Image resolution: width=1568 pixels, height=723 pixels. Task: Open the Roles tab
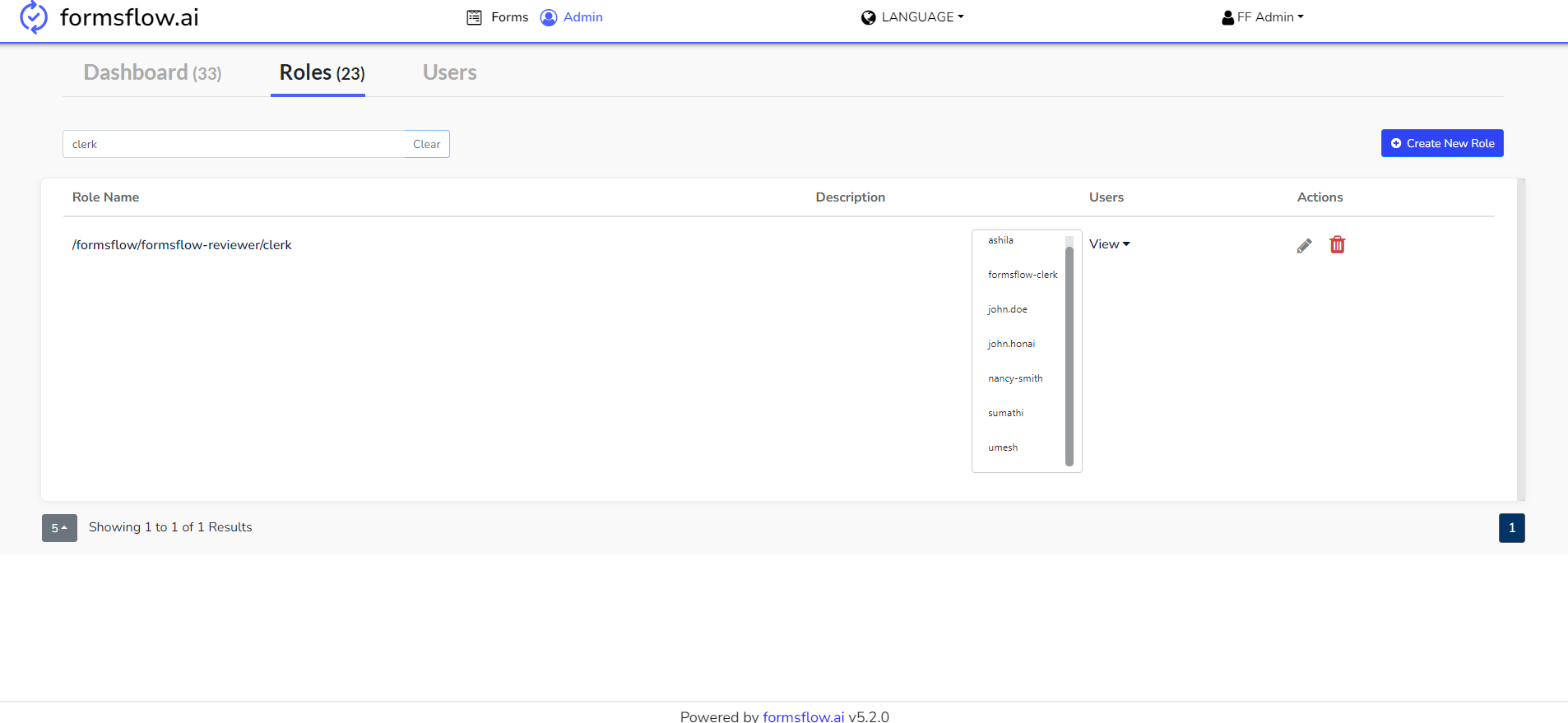point(322,72)
